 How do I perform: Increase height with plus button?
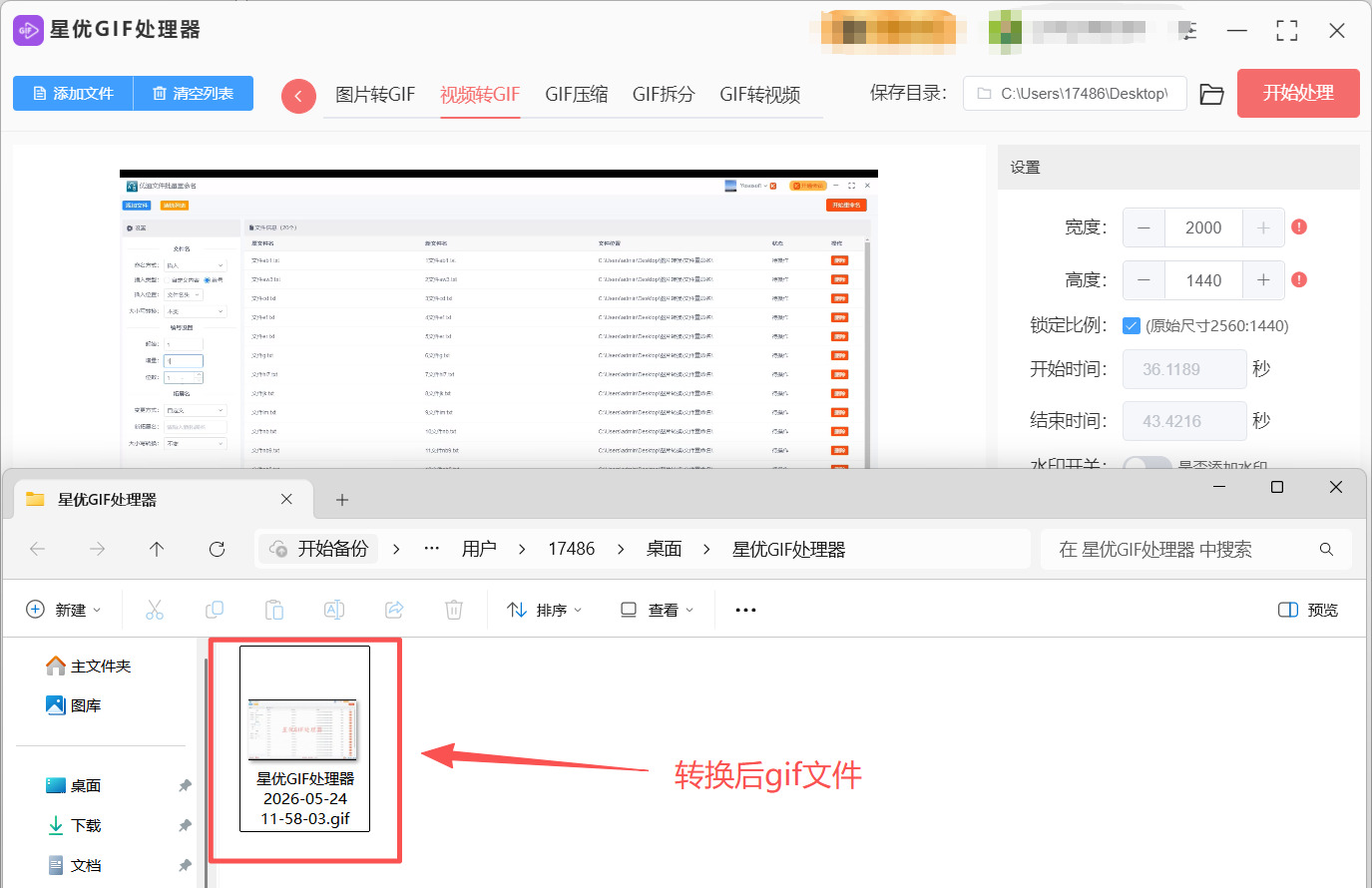pyautogui.click(x=1263, y=280)
